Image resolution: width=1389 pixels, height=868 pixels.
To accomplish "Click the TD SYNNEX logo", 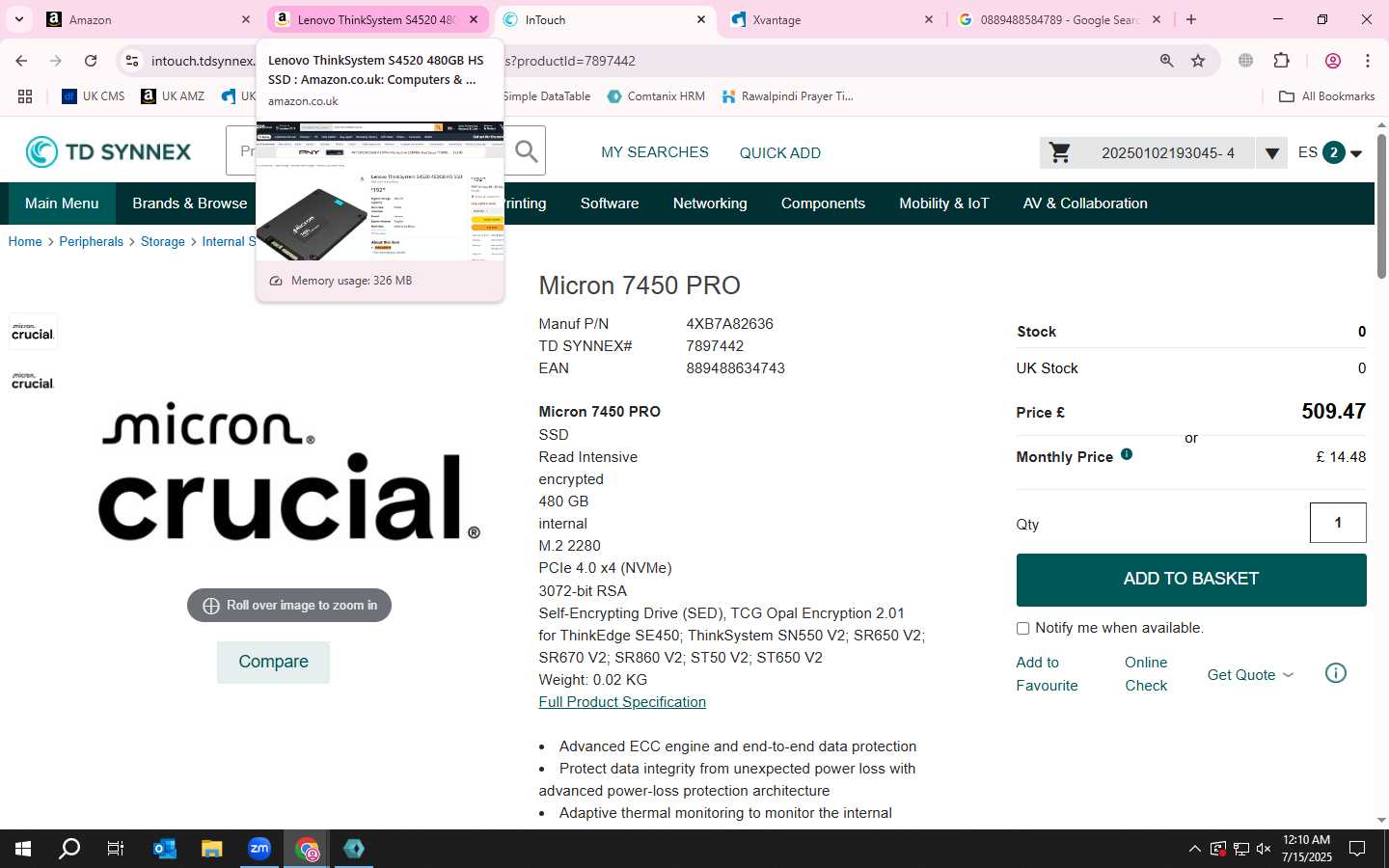I will click(x=108, y=151).
